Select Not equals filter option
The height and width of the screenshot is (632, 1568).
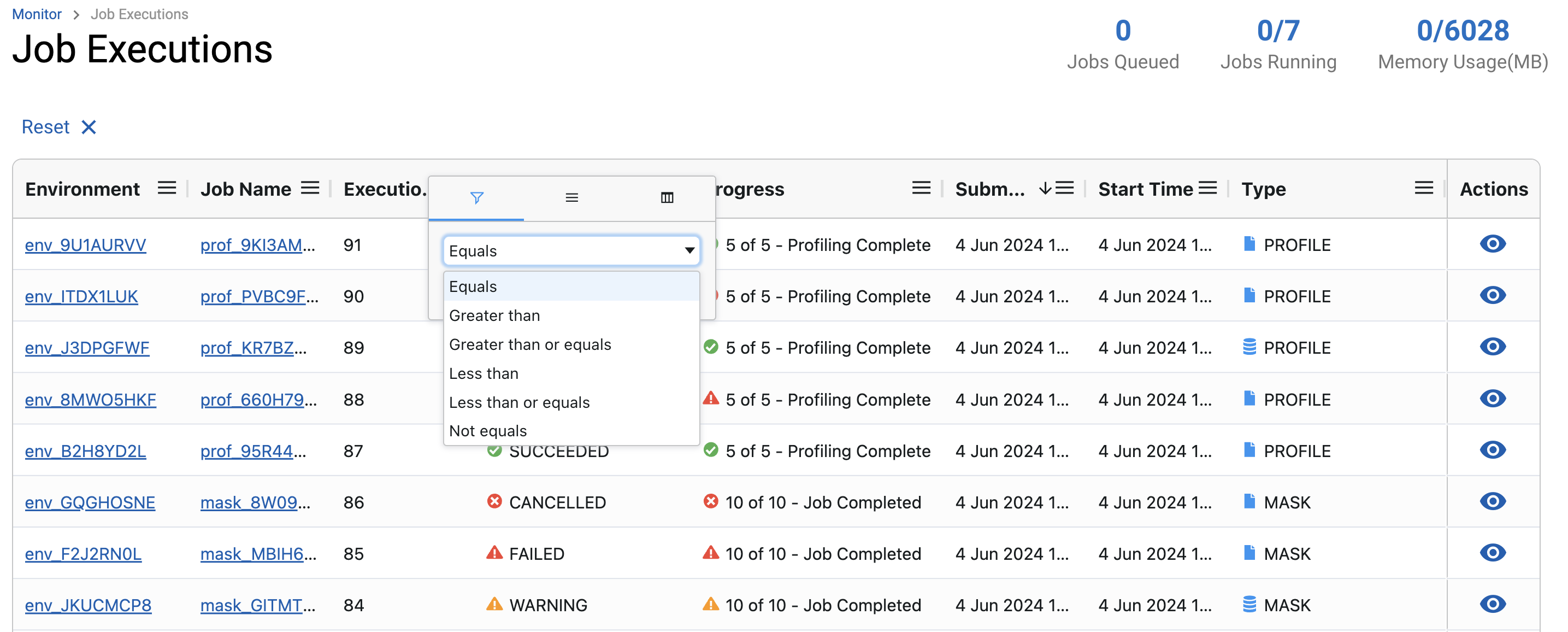(487, 430)
